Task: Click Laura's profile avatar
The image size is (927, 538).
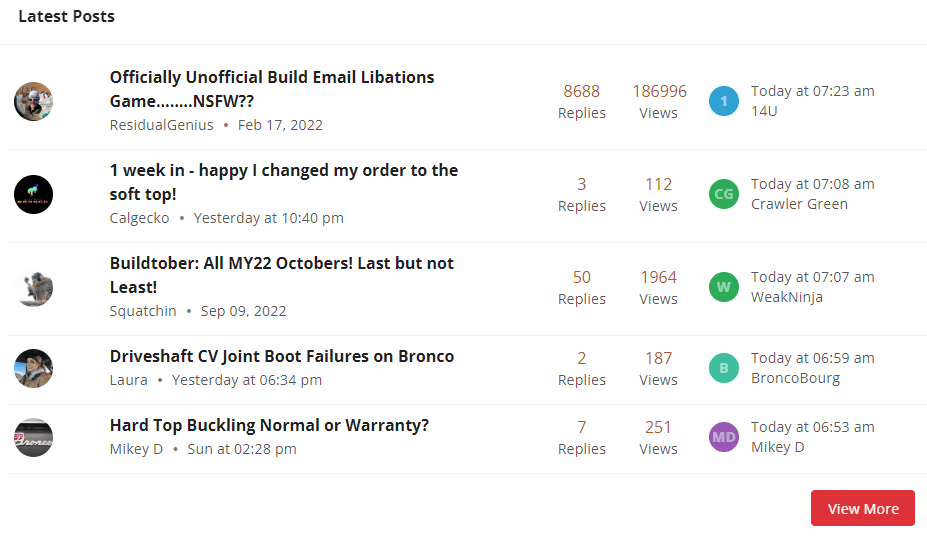Action: 34,368
